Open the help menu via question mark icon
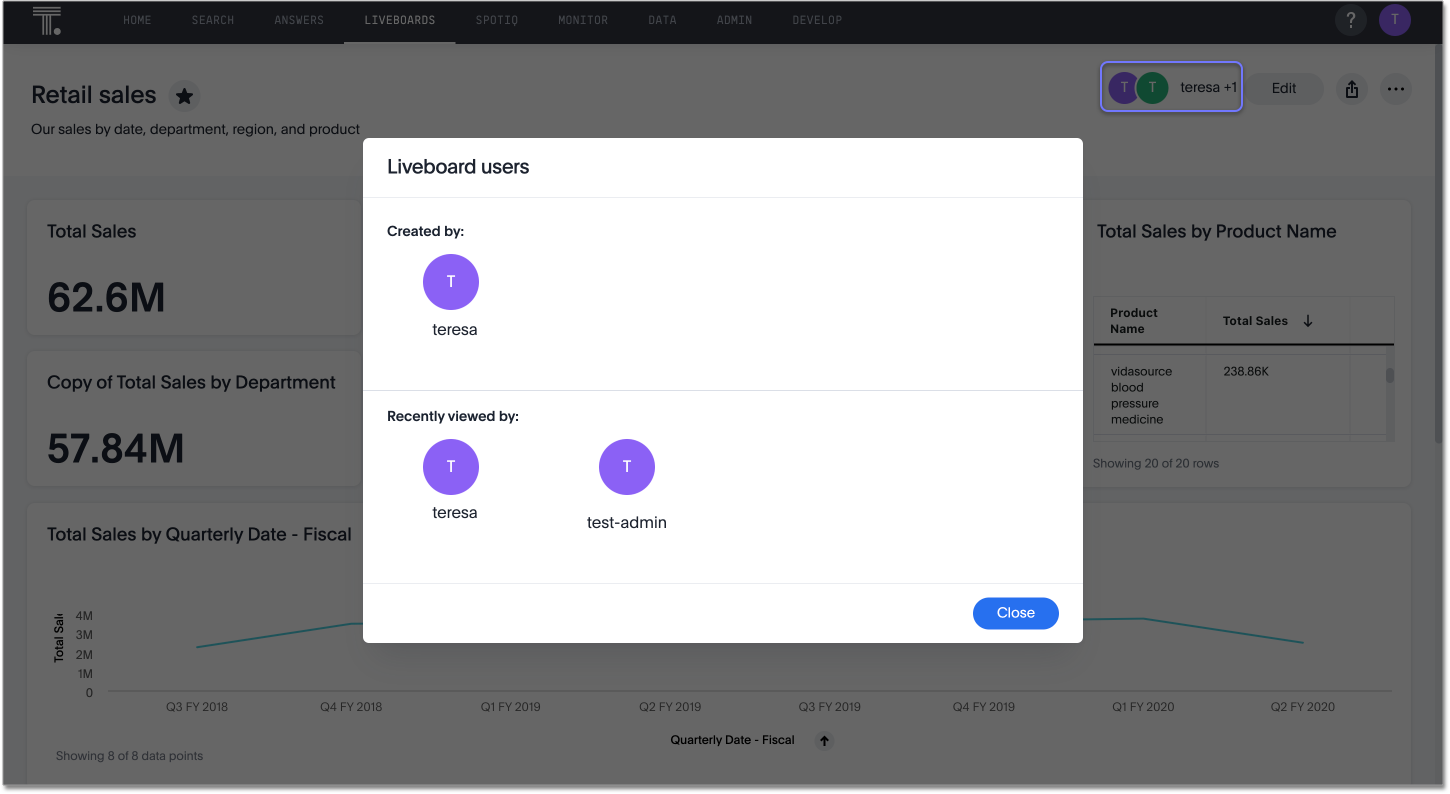Screen dimensions: 1450x794 (1351, 19)
